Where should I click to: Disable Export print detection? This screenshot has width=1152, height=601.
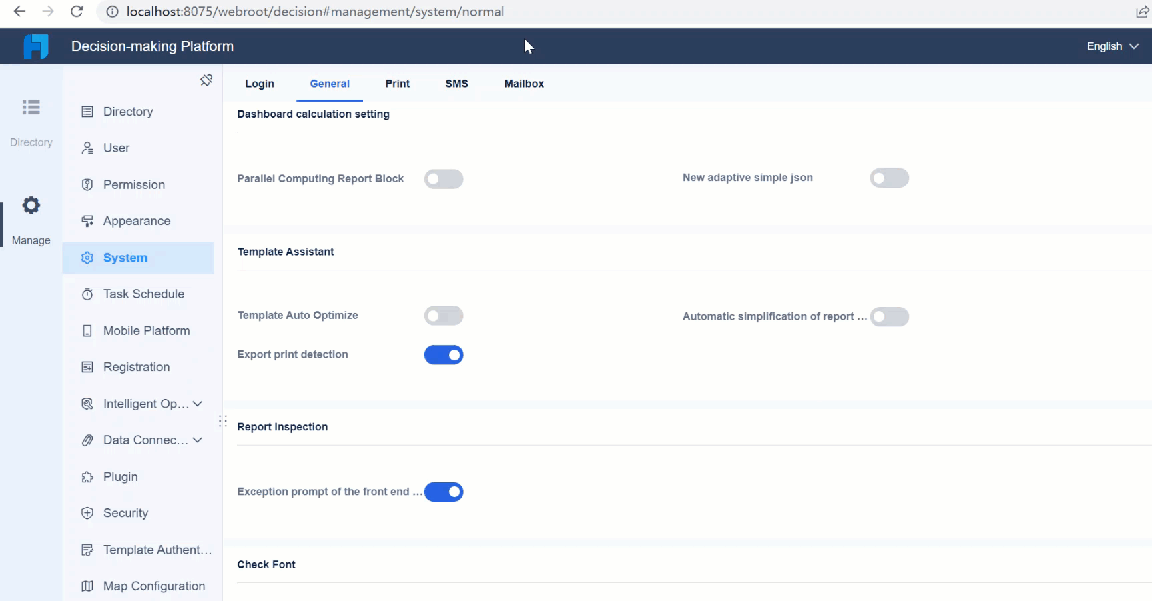443,354
